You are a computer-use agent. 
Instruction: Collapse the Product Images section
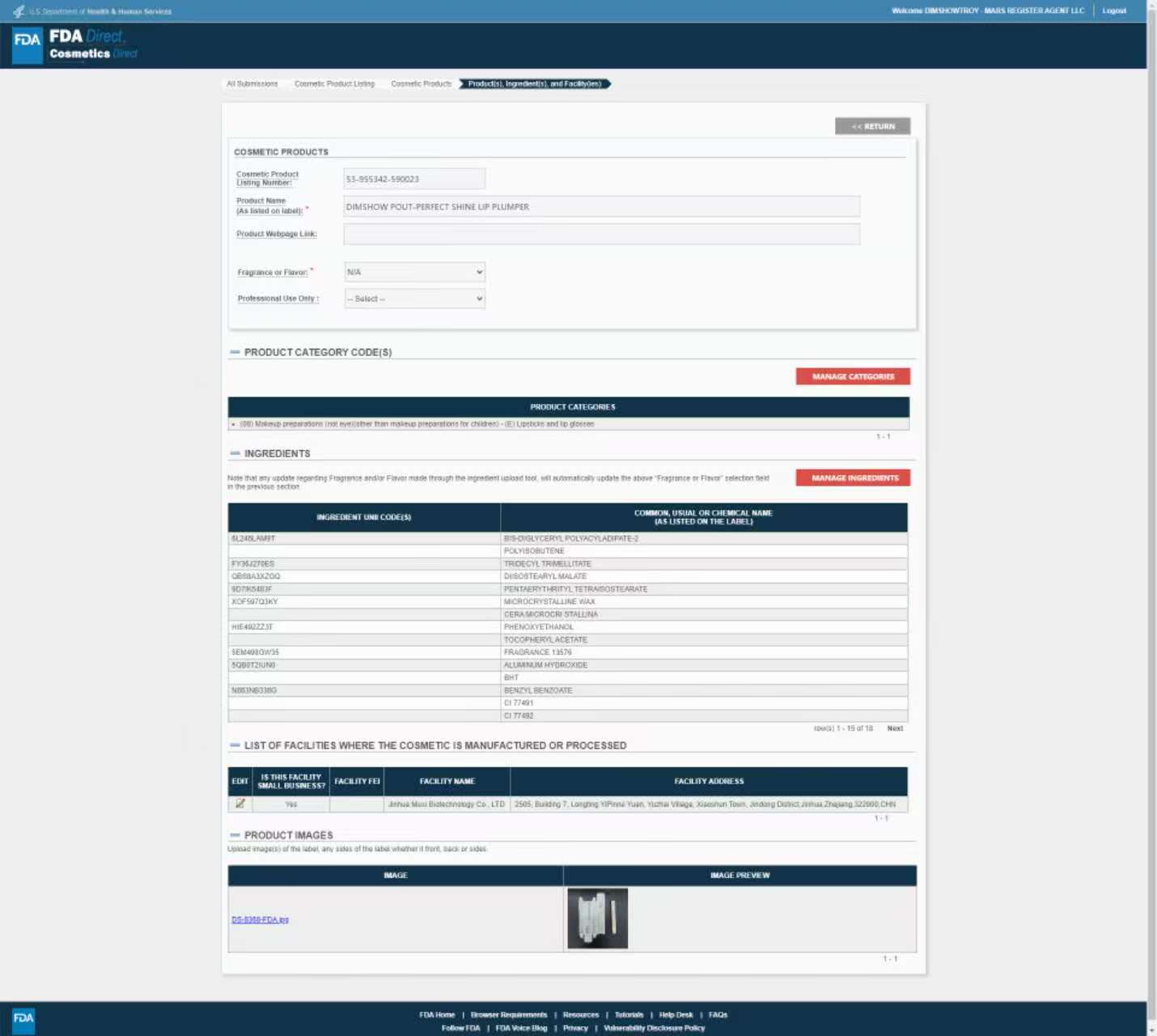235,835
